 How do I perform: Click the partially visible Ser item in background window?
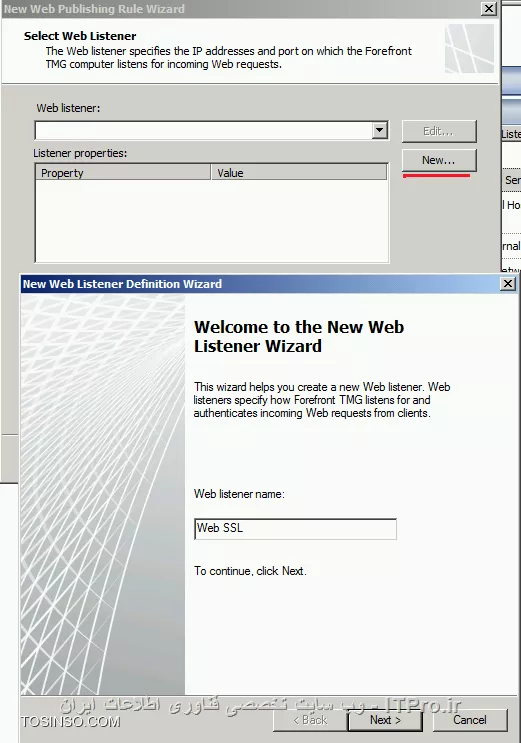[x=512, y=180]
